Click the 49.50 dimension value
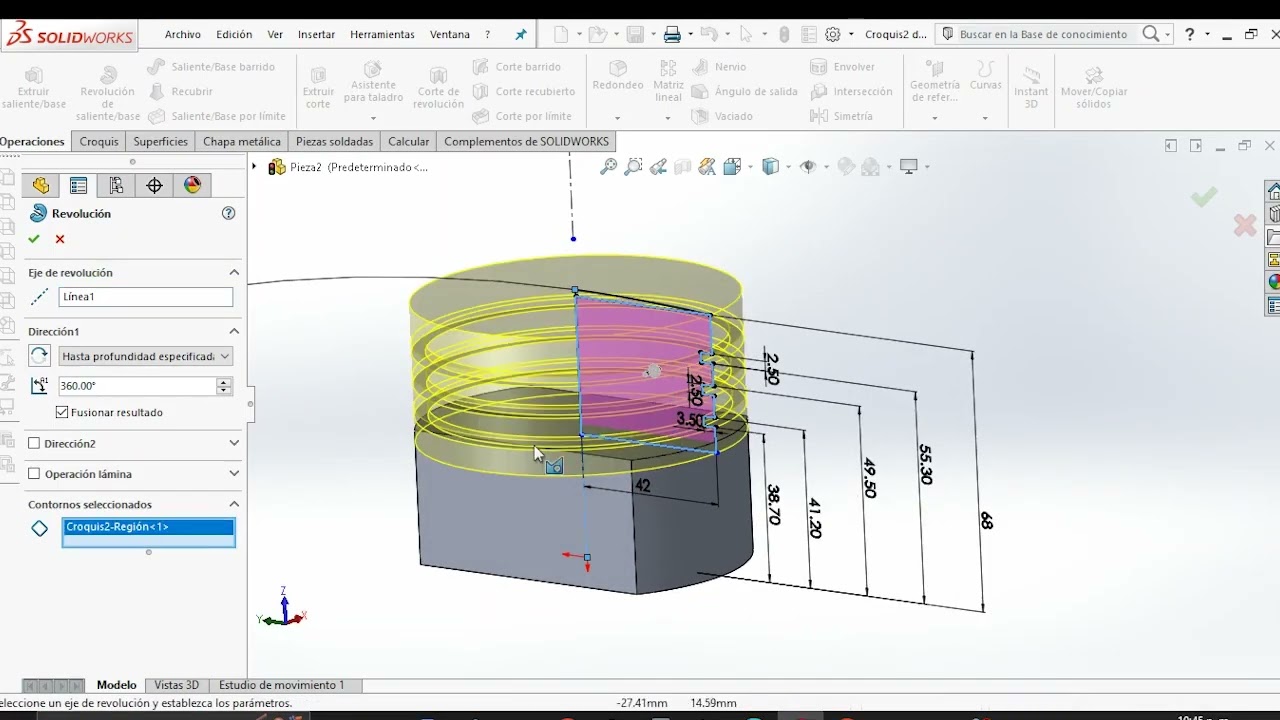The width and height of the screenshot is (1280, 720). point(868,478)
